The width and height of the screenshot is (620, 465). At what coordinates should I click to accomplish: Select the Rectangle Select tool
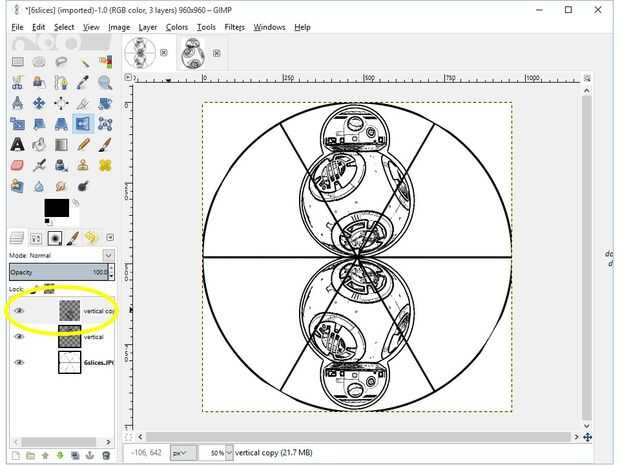pos(18,62)
